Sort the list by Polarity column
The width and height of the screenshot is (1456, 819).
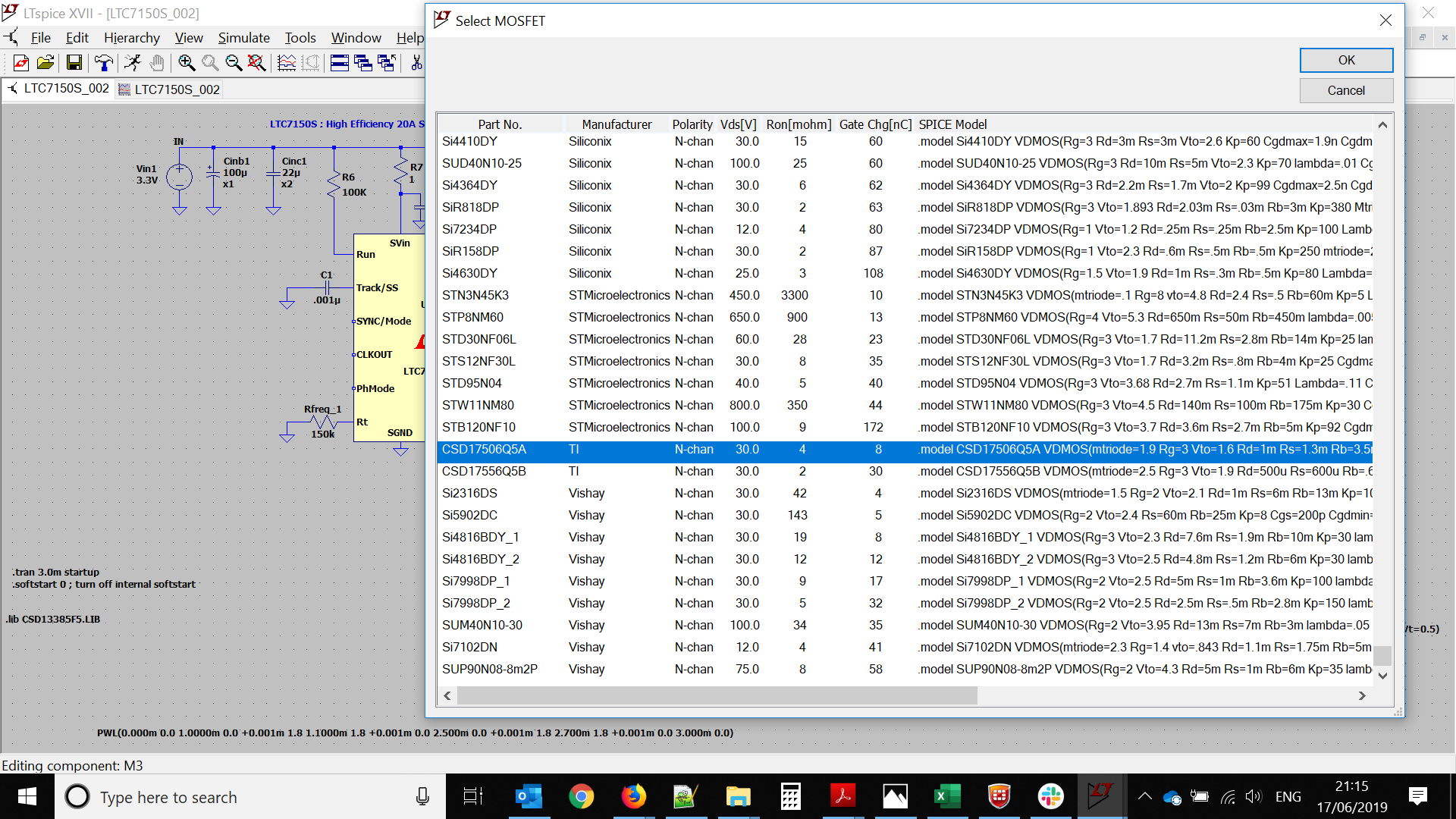point(692,124)
